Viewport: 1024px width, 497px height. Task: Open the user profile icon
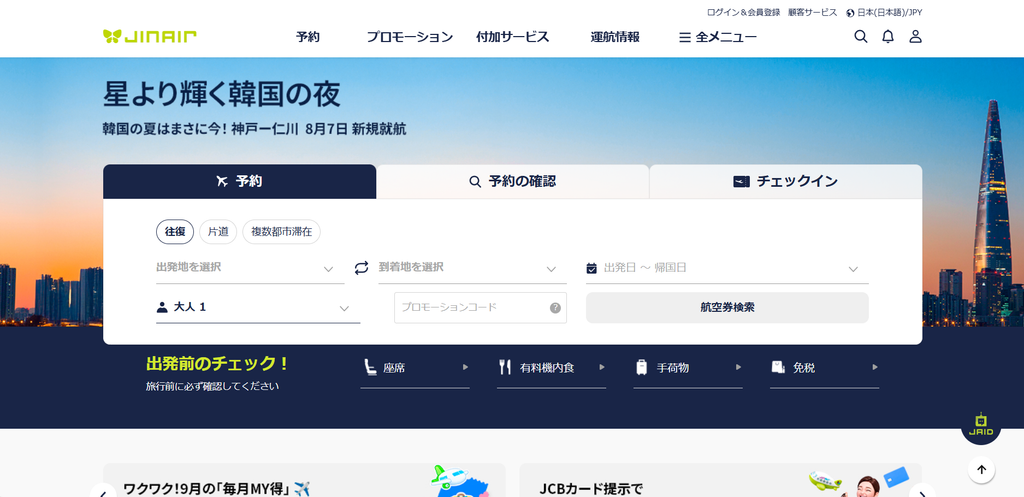pyautogui.click(x=916, y=37)
